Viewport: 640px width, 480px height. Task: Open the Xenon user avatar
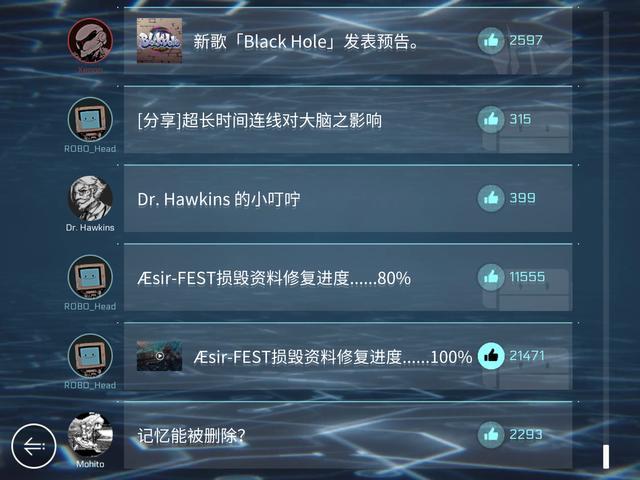90,40
